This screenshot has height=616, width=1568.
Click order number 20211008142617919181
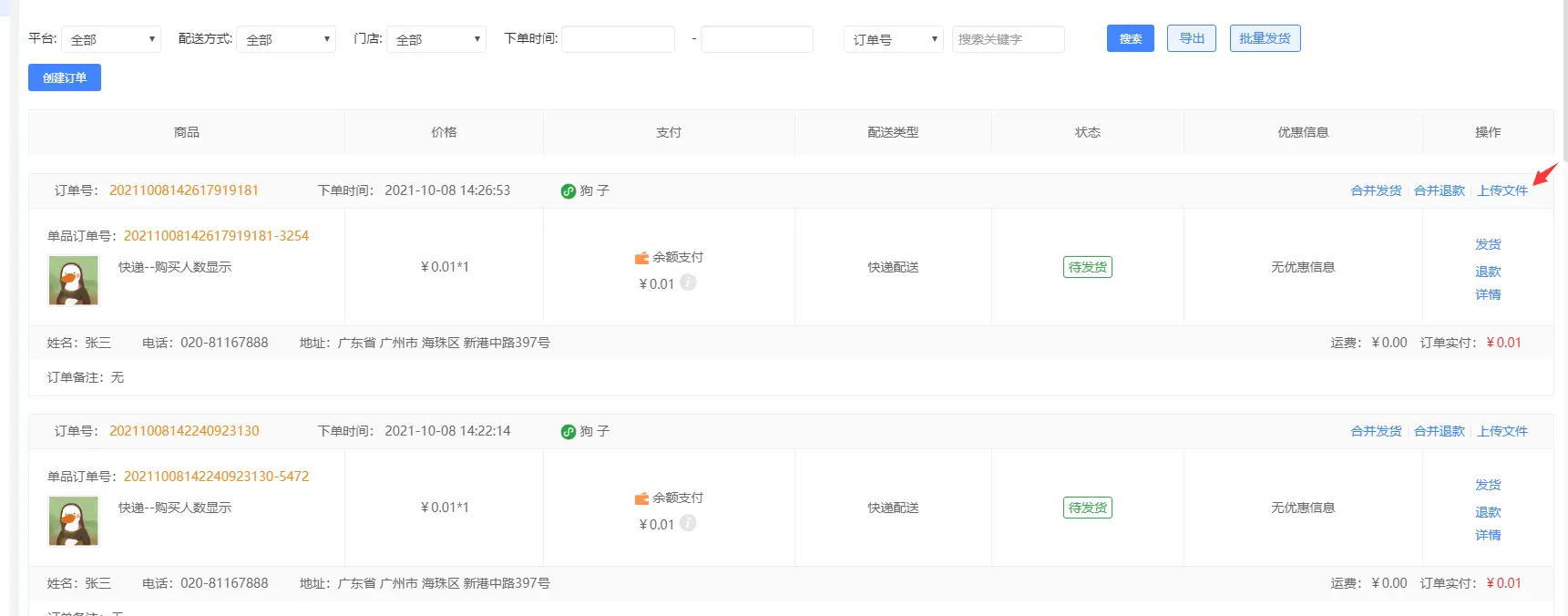click(184, 190)
